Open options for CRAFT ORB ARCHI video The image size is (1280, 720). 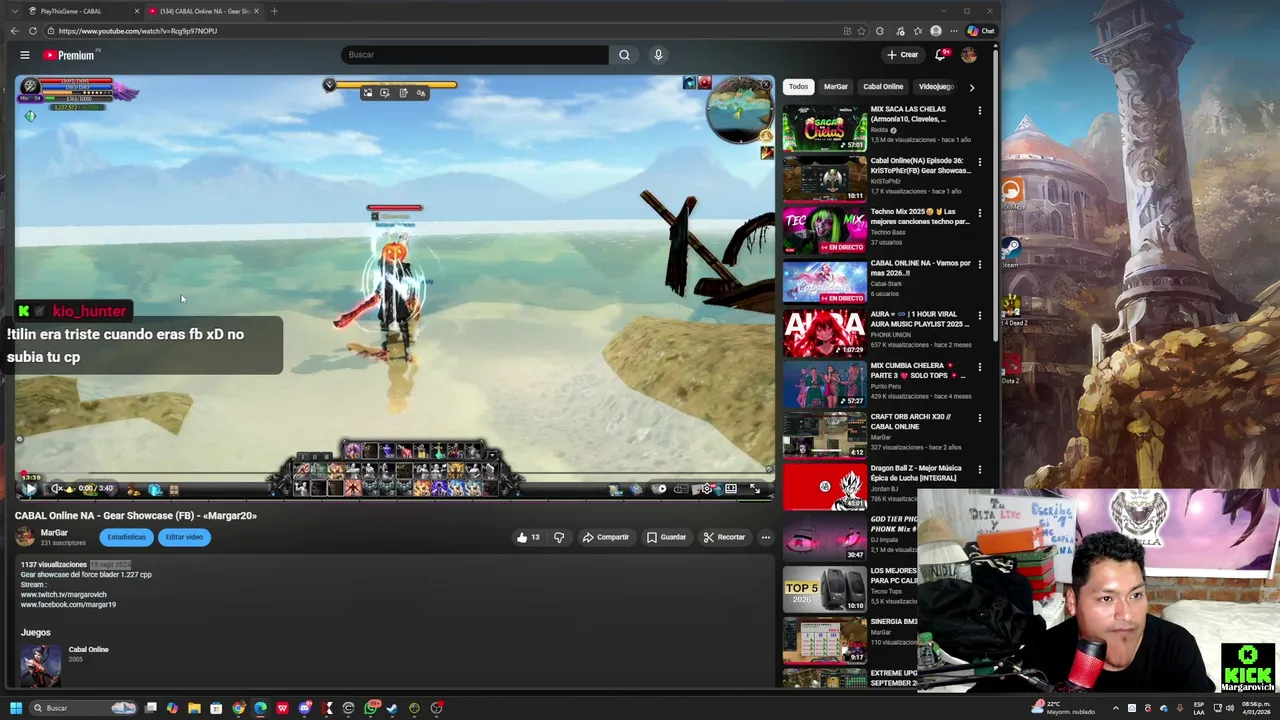979,418
